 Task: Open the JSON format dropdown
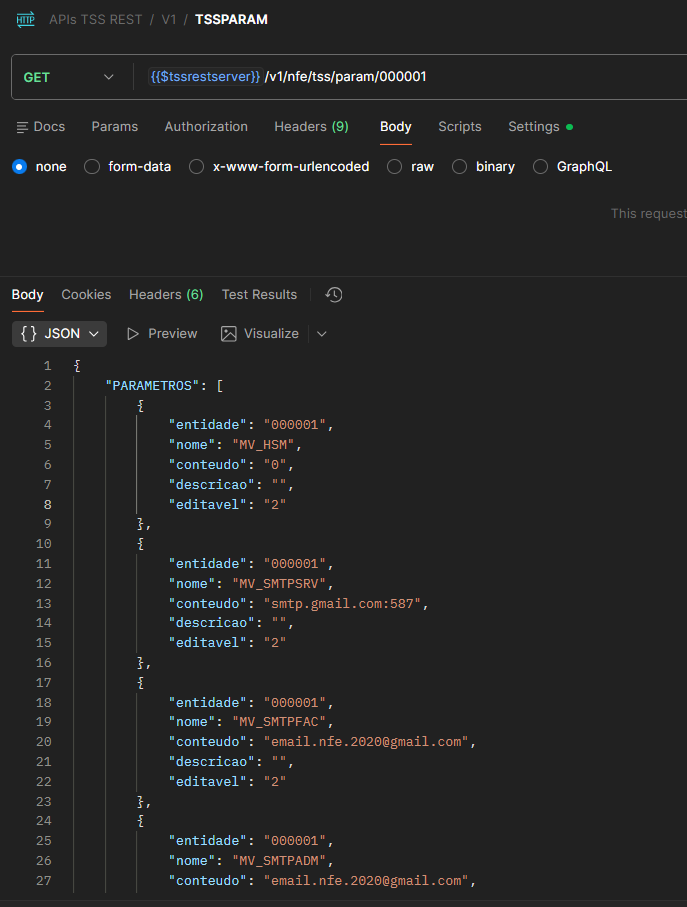pyautogui.click(x=60, y=334)
